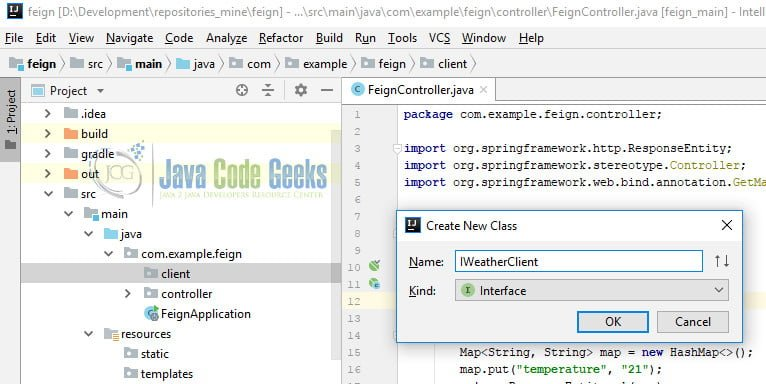The width and height of the screenshot is (766, 384).
Task: Click the collapse all icon in Project panel
Action: [x=268, y=90]
